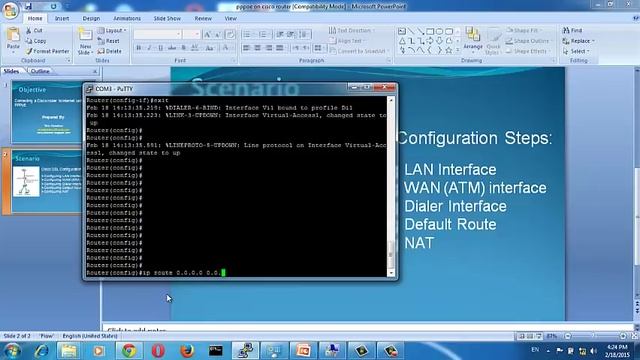Open the Shape Fill dropdown
This screenshot has height=360, width=640.
[524, 30]
